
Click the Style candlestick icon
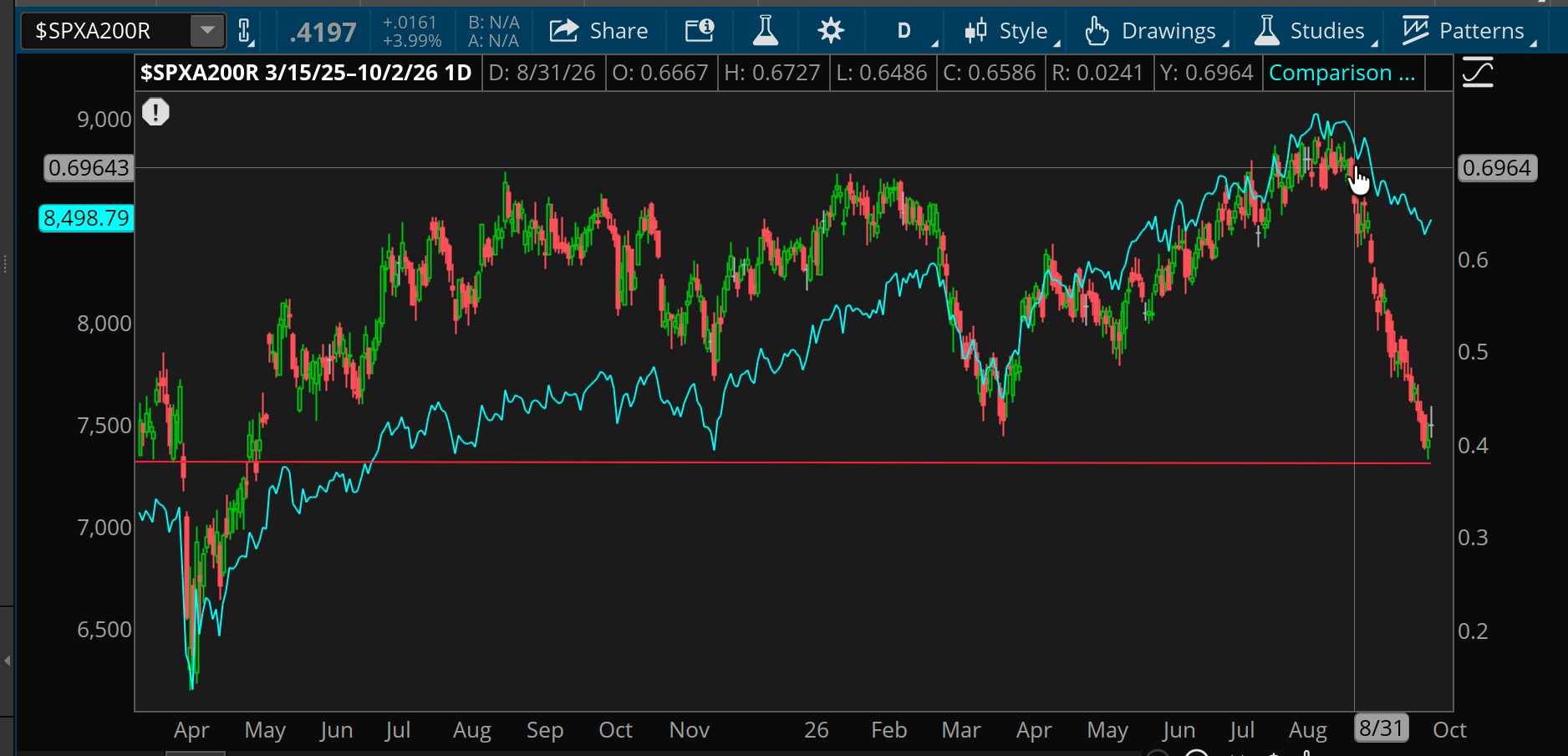(x=976, y=31)
